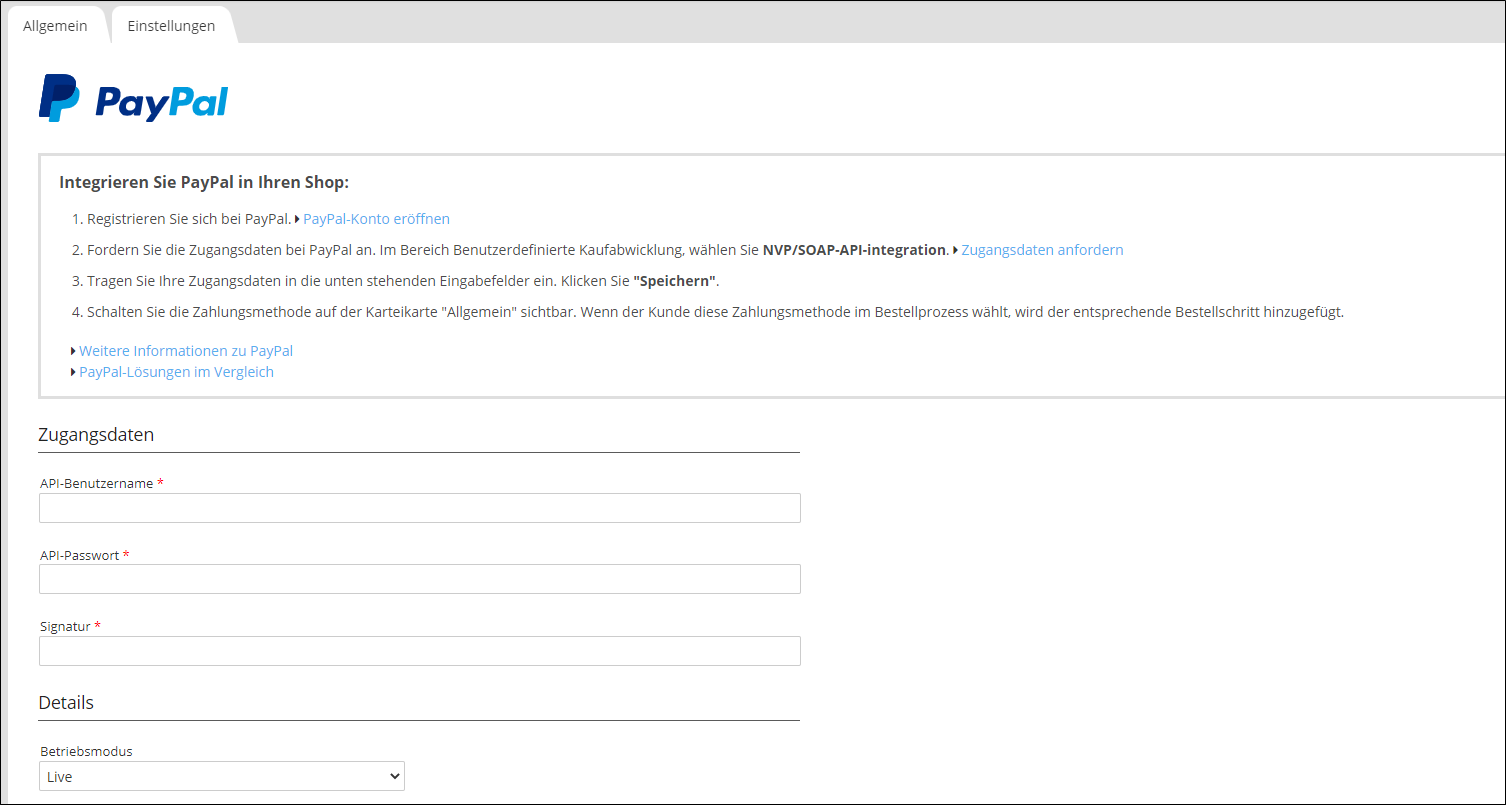Click the triangle icon before "PayPal-Lösungen im Vergleich"

click(73, 371)
